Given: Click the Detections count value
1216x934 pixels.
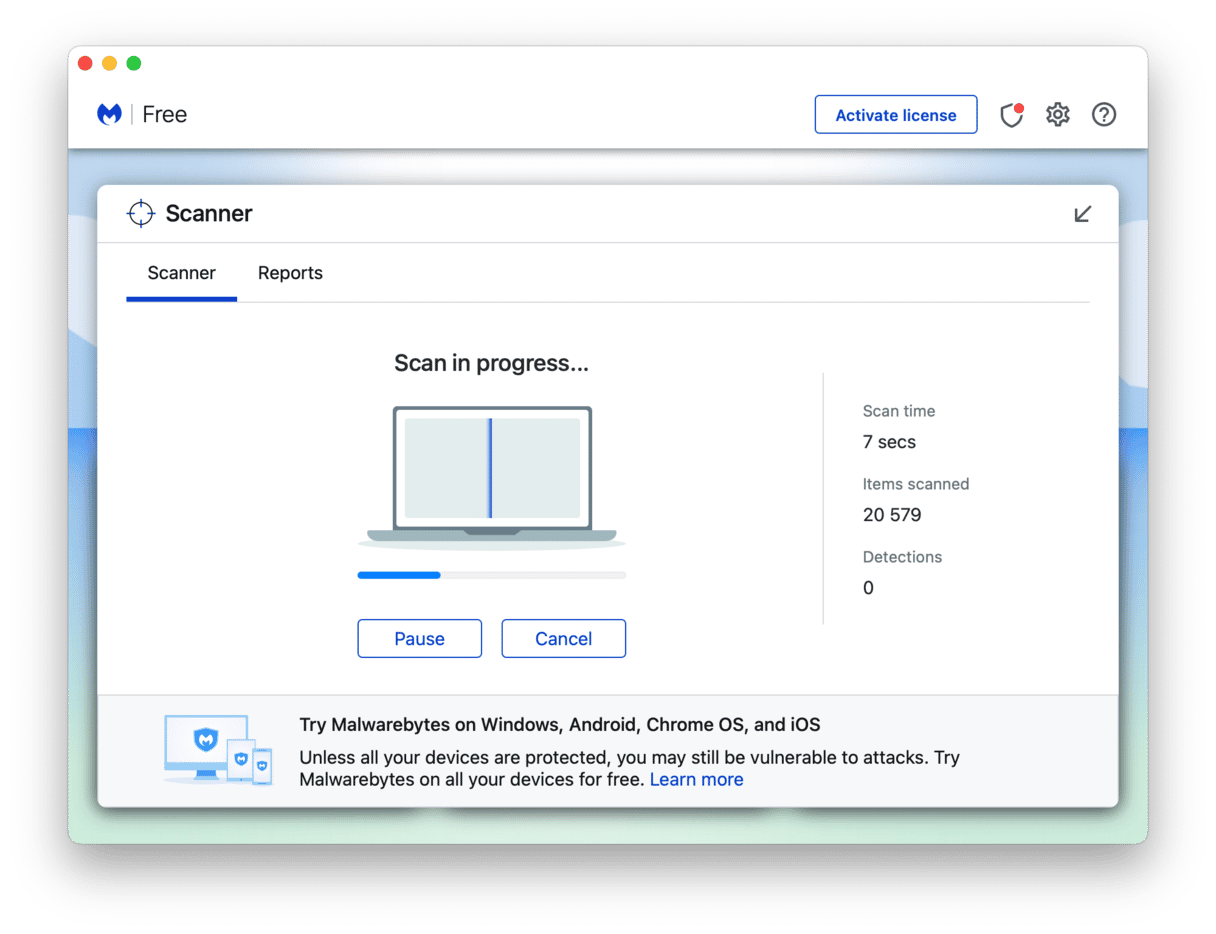Looking at the screenshot, I should [x=868, y=588].
